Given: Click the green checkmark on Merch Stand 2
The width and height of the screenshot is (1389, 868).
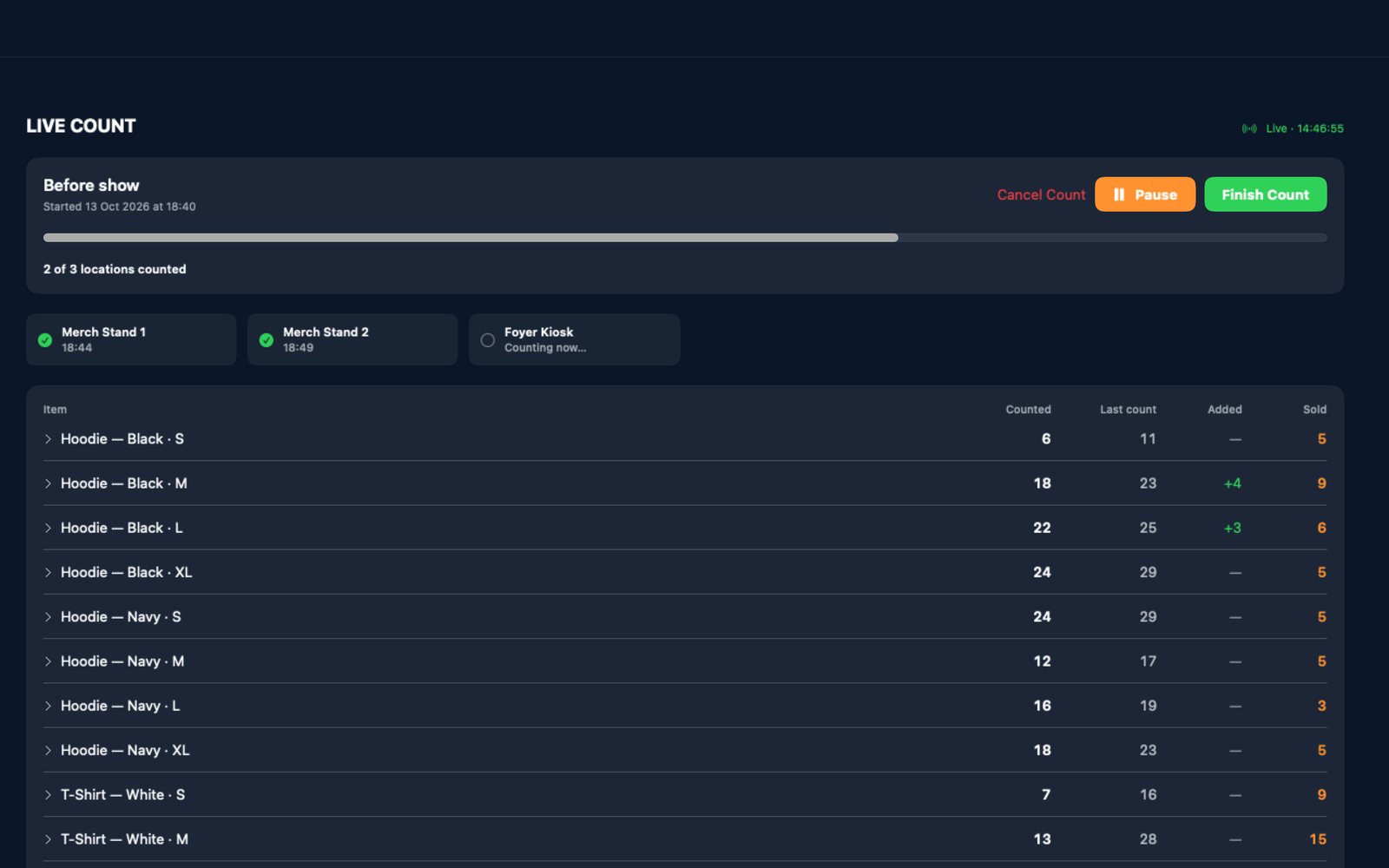Looking at the screenshot, I should click(x=267, y=340).
